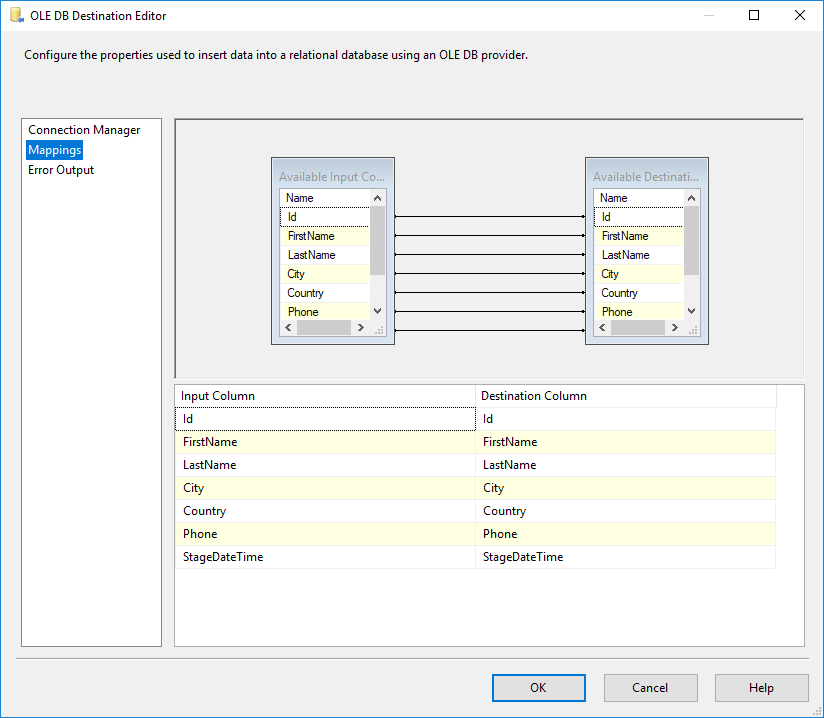Click left arrow in Available Destination Columns scrollbar

click(x=602, y=327)
